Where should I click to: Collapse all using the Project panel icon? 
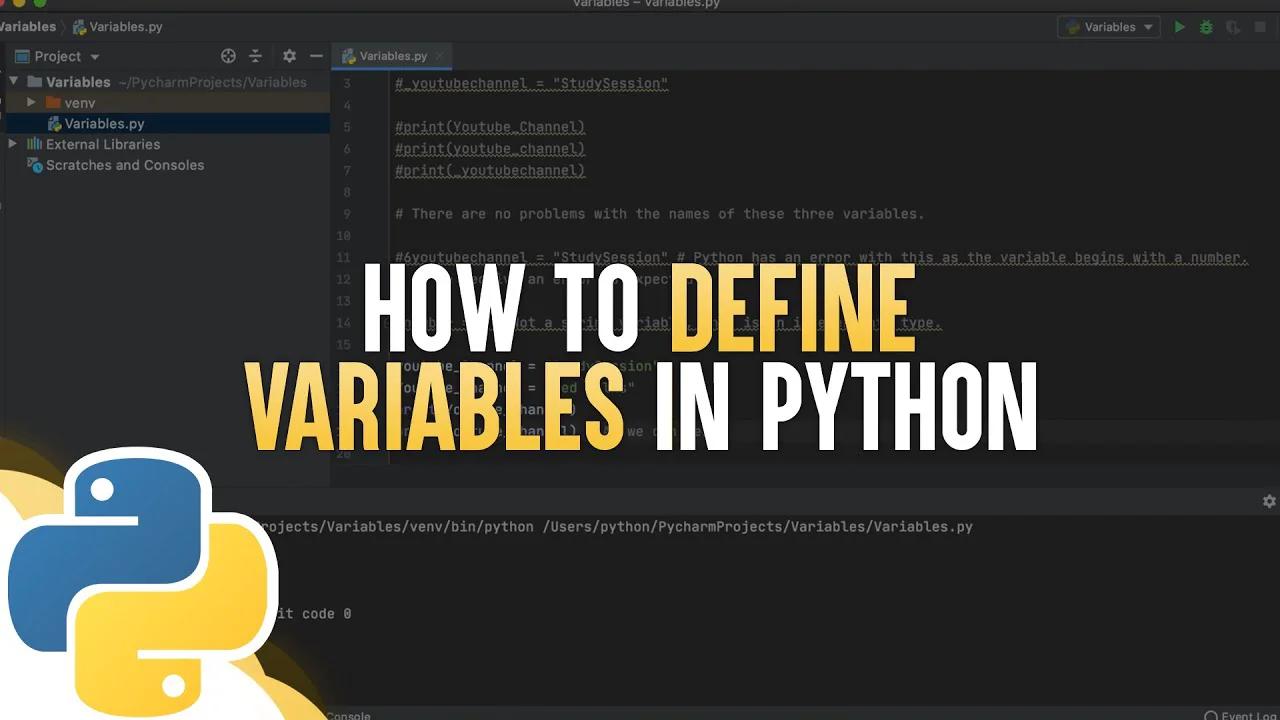click(255, 57)
